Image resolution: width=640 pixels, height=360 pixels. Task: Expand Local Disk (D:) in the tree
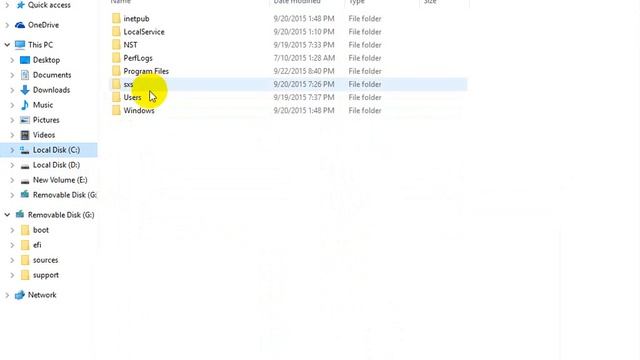pyautogui.click(x=12, y=165)
